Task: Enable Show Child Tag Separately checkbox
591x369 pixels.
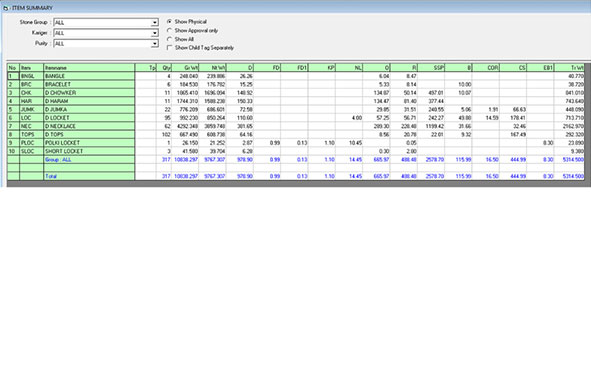Action: point(170,48)
